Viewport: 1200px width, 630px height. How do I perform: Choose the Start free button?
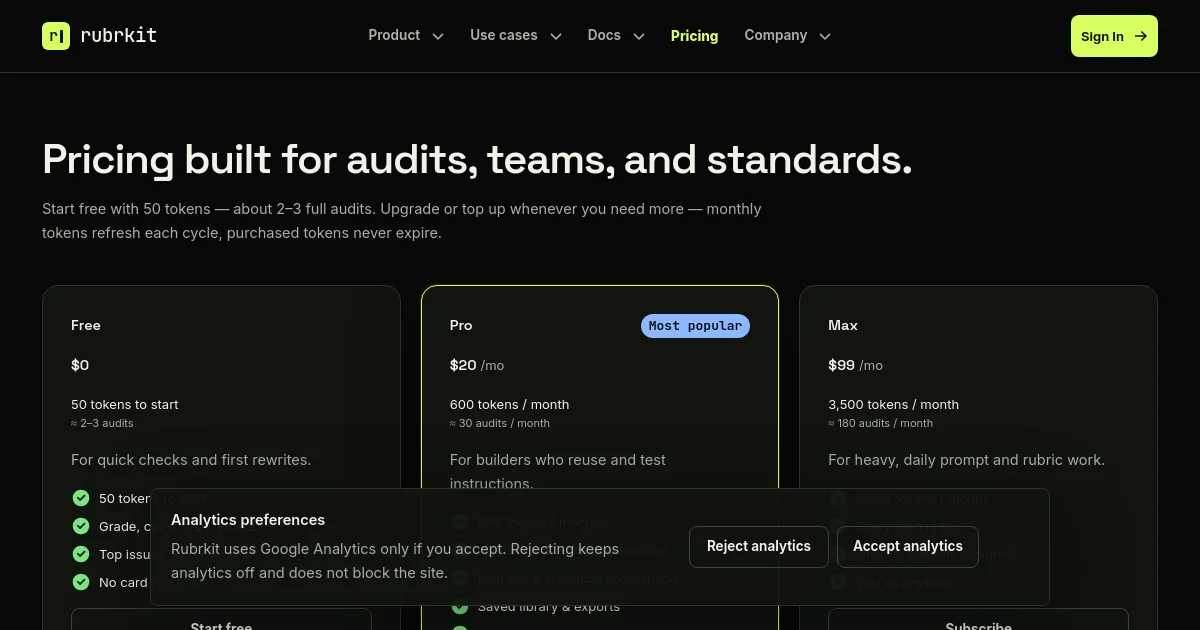221,619
